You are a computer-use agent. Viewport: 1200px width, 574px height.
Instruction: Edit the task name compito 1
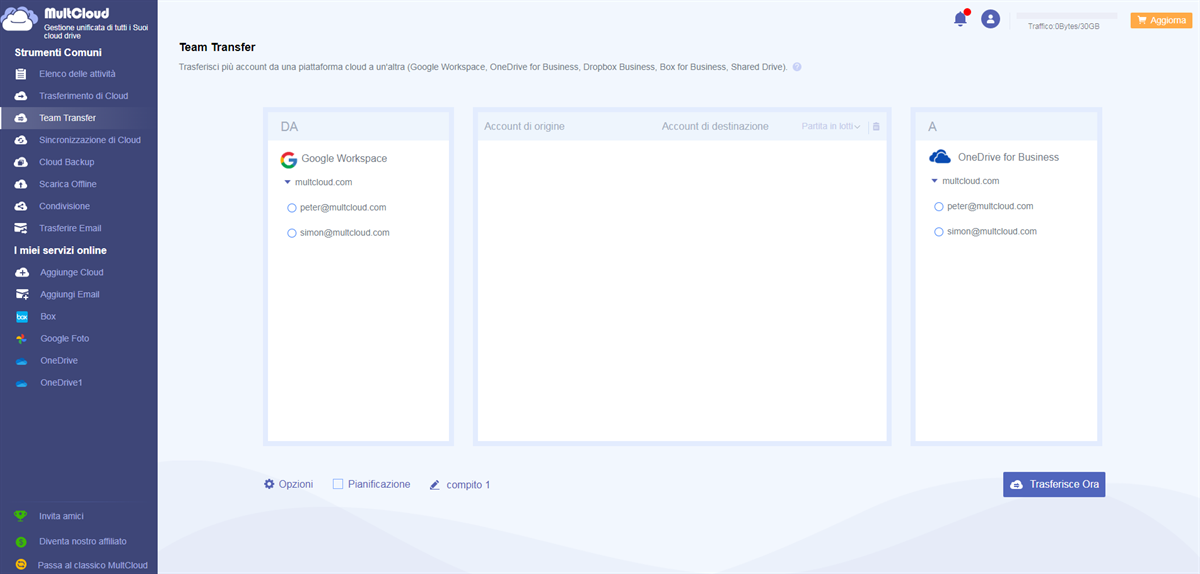(468, 484)
